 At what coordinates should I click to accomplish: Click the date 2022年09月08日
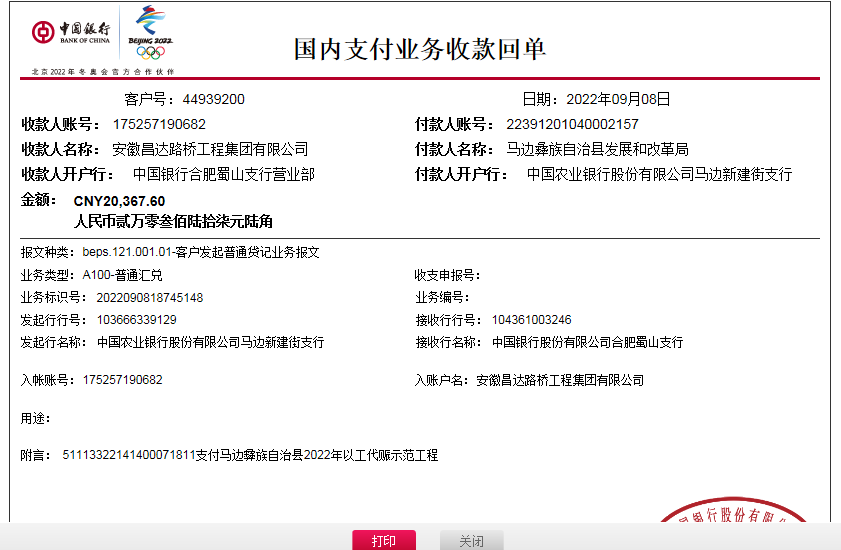tap(618, 99)
